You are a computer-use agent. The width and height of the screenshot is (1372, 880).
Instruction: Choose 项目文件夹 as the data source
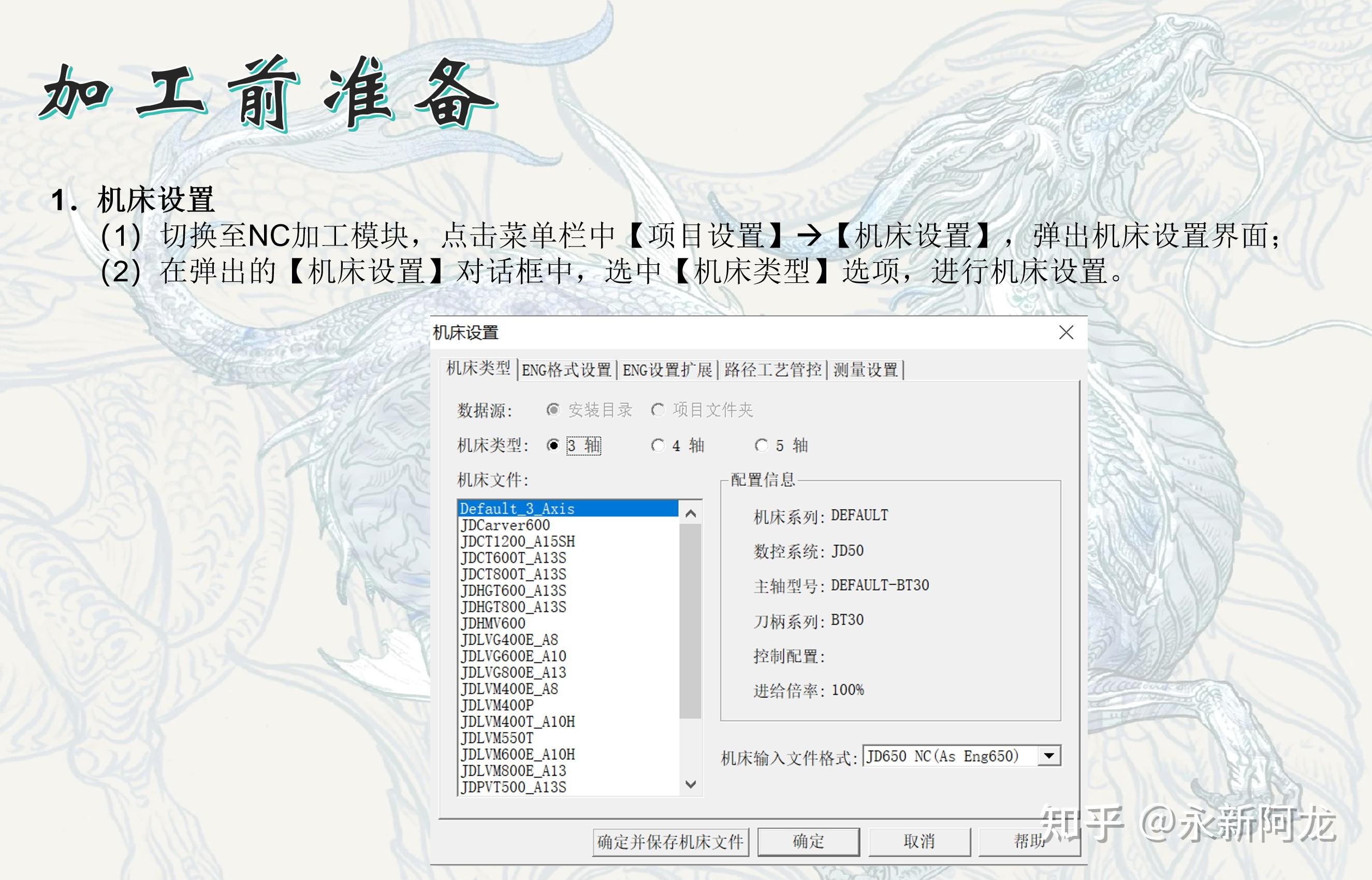coord(658,409)
